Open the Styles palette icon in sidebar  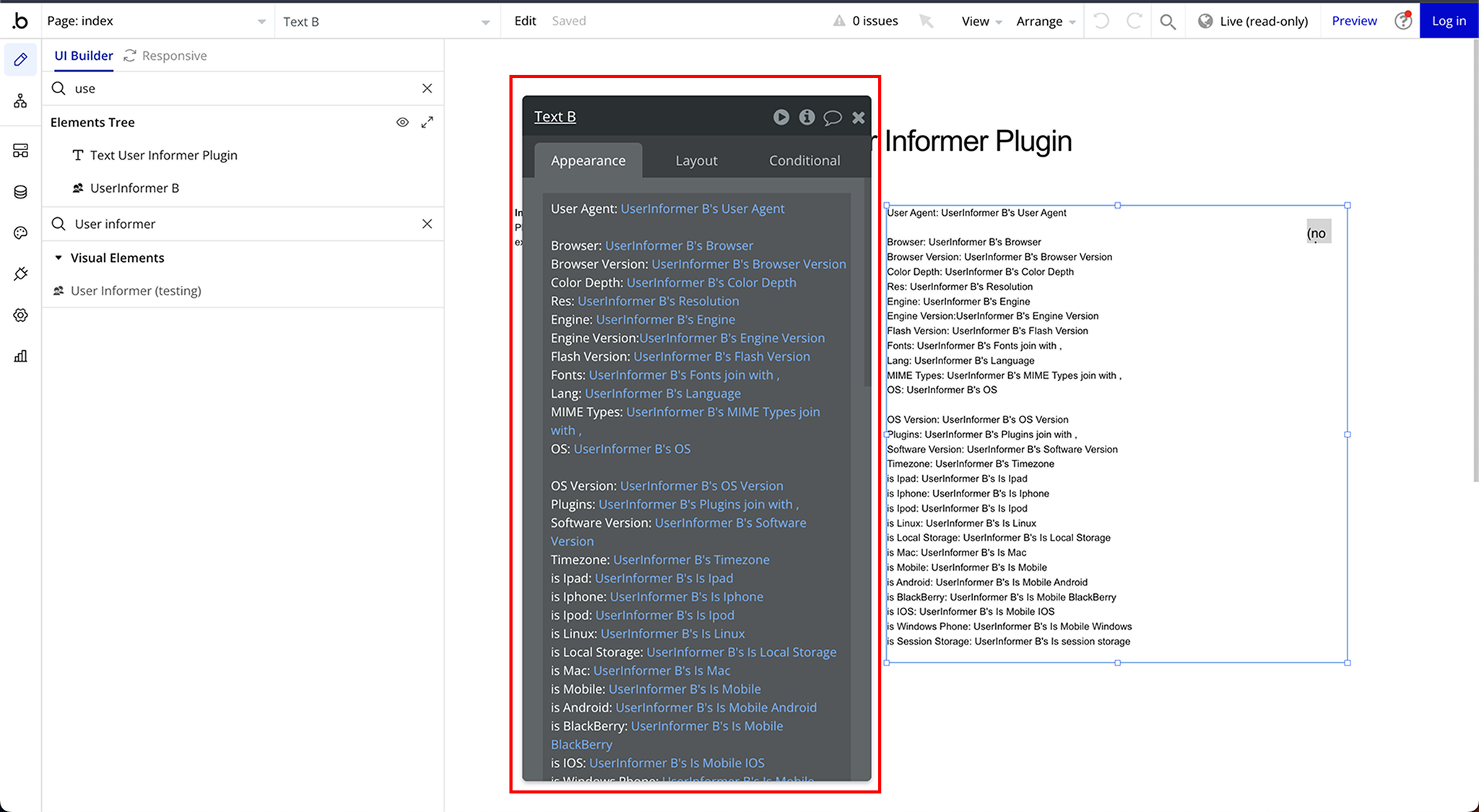point(20,232)
